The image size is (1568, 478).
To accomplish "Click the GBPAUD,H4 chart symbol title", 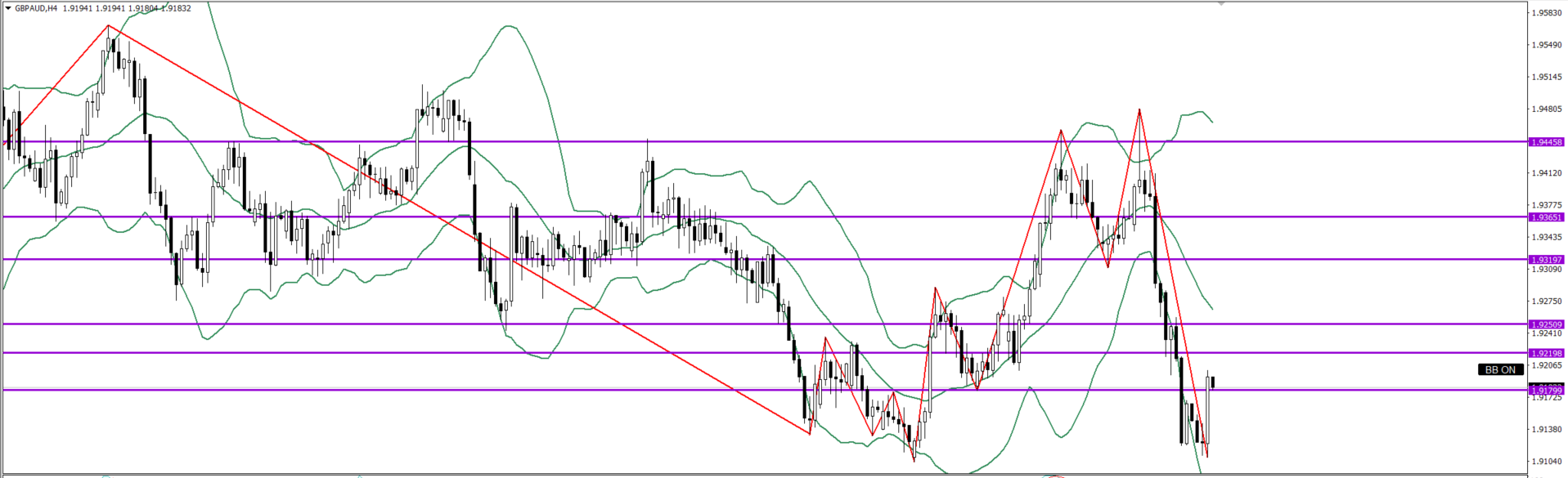I will click(36, 8).
